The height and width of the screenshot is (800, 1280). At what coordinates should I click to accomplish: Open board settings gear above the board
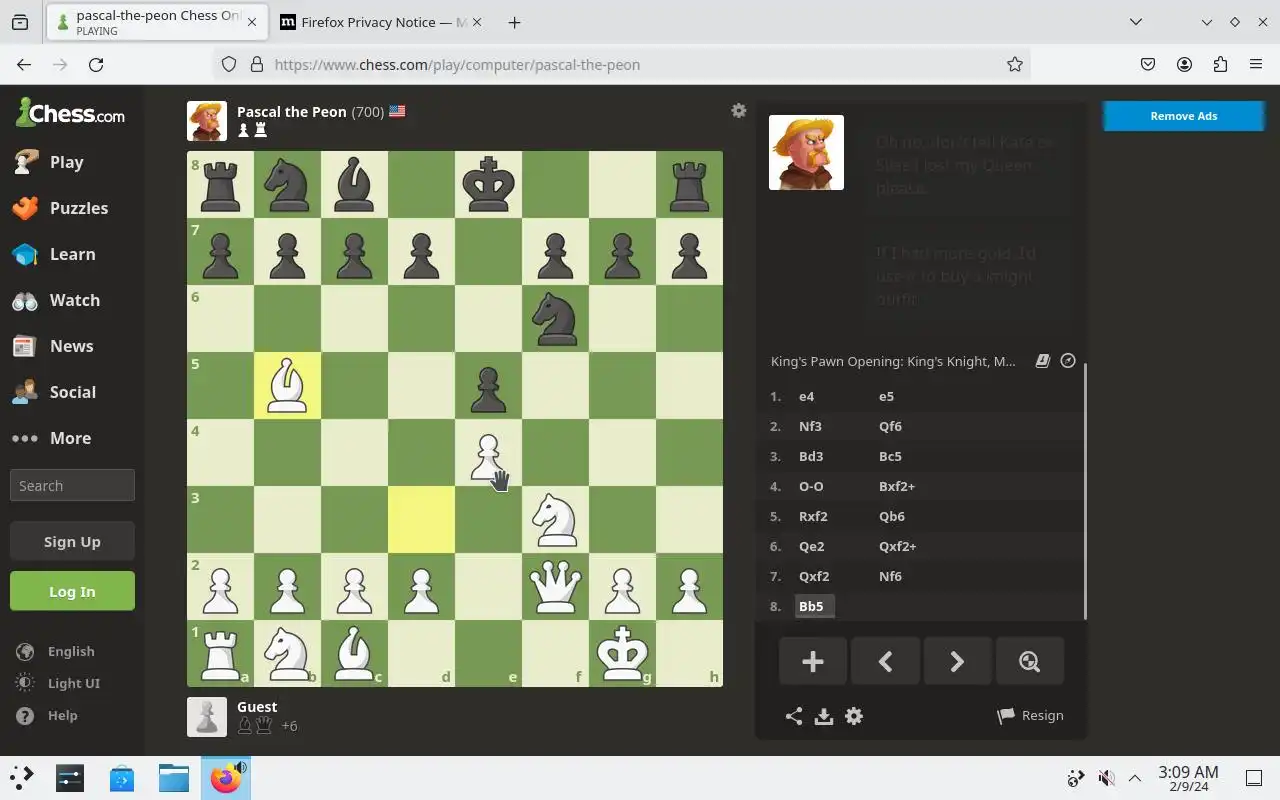[739, 111]
